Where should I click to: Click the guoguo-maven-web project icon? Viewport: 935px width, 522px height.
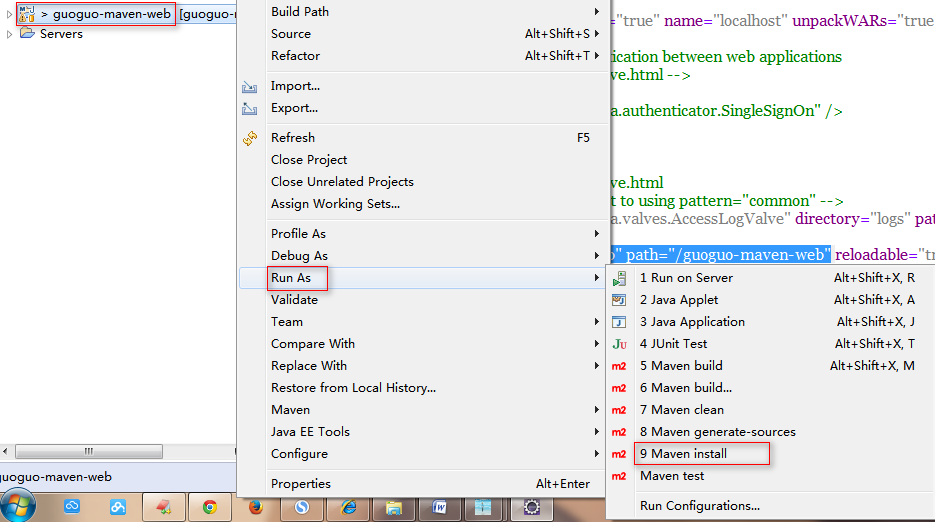pyautogui.click(x=27, y=14)
